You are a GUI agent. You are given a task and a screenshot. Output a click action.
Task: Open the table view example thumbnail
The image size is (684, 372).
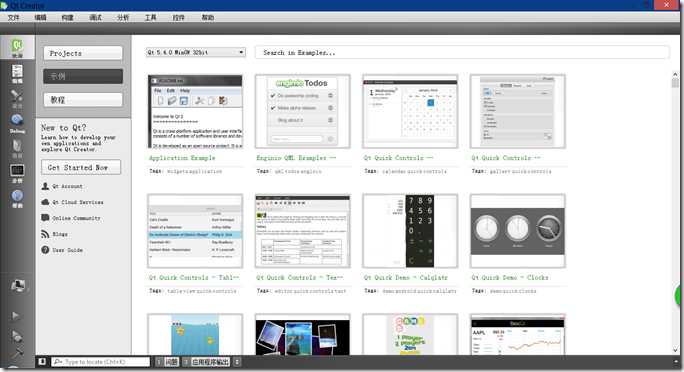pyautogui.click(x=195, y=231)
